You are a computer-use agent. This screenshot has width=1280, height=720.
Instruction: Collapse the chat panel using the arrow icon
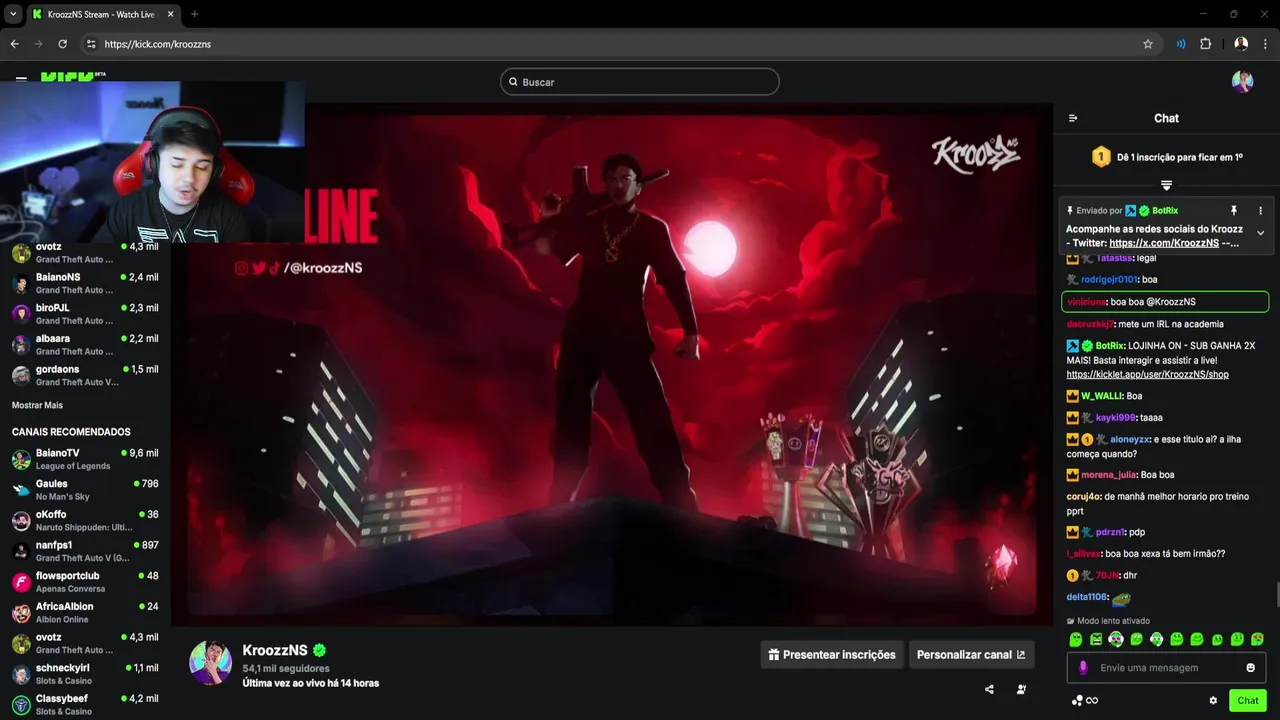pyautogui.click(x=1073, y=118)
